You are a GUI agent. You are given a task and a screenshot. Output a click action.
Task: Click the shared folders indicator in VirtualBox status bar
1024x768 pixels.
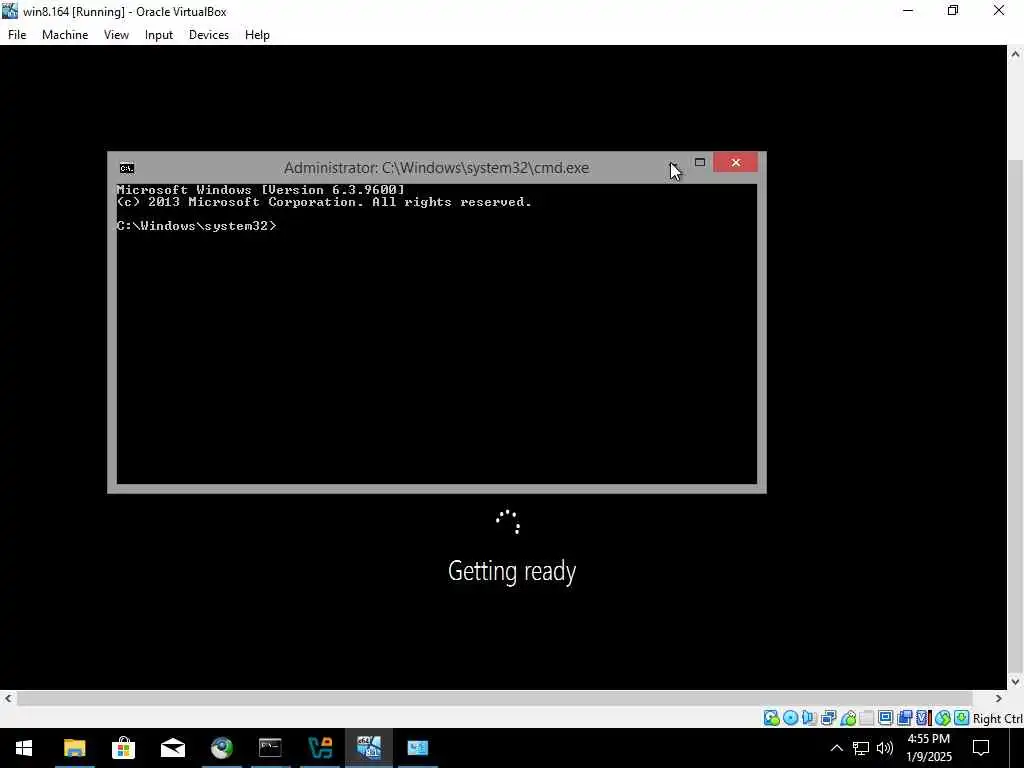(867, 718)
